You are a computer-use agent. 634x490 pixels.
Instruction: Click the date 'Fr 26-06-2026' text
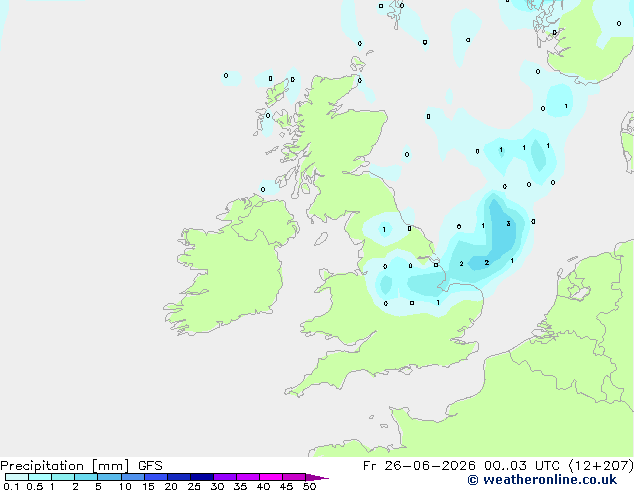point(419,466)
